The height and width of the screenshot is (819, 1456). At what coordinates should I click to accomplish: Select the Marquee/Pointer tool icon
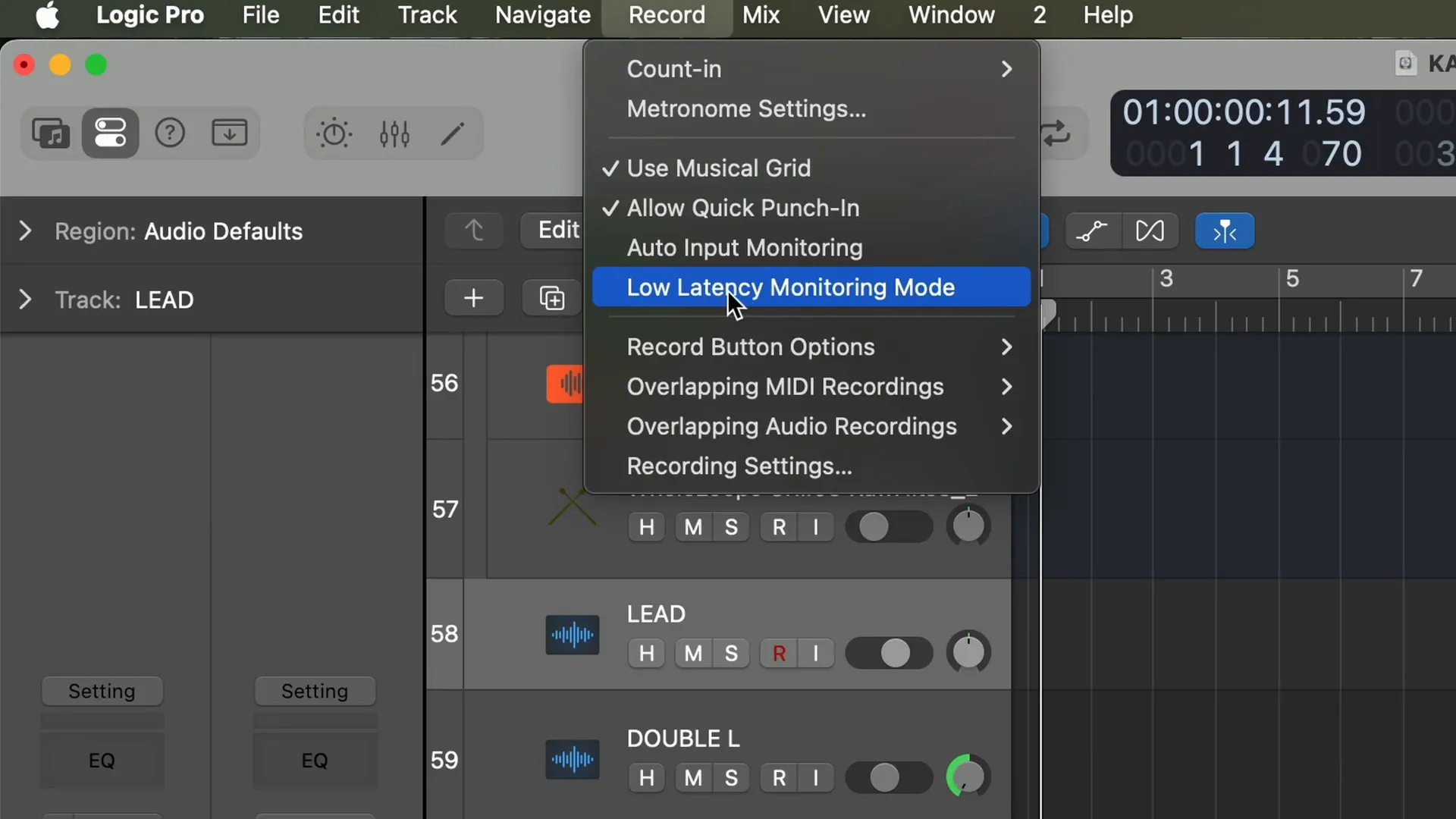point(1225,231)
